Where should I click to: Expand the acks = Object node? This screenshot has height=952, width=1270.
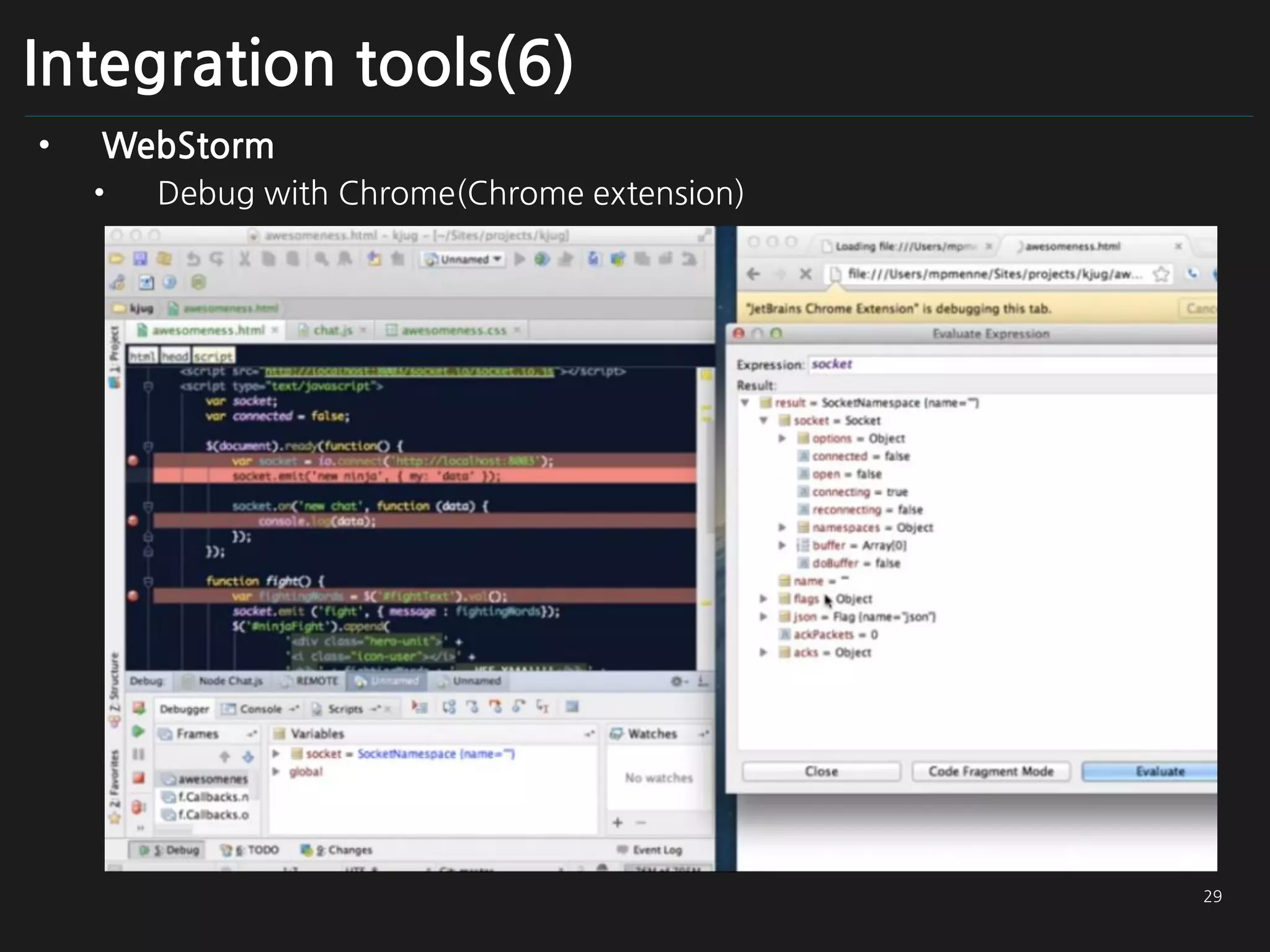coord(764,653)
